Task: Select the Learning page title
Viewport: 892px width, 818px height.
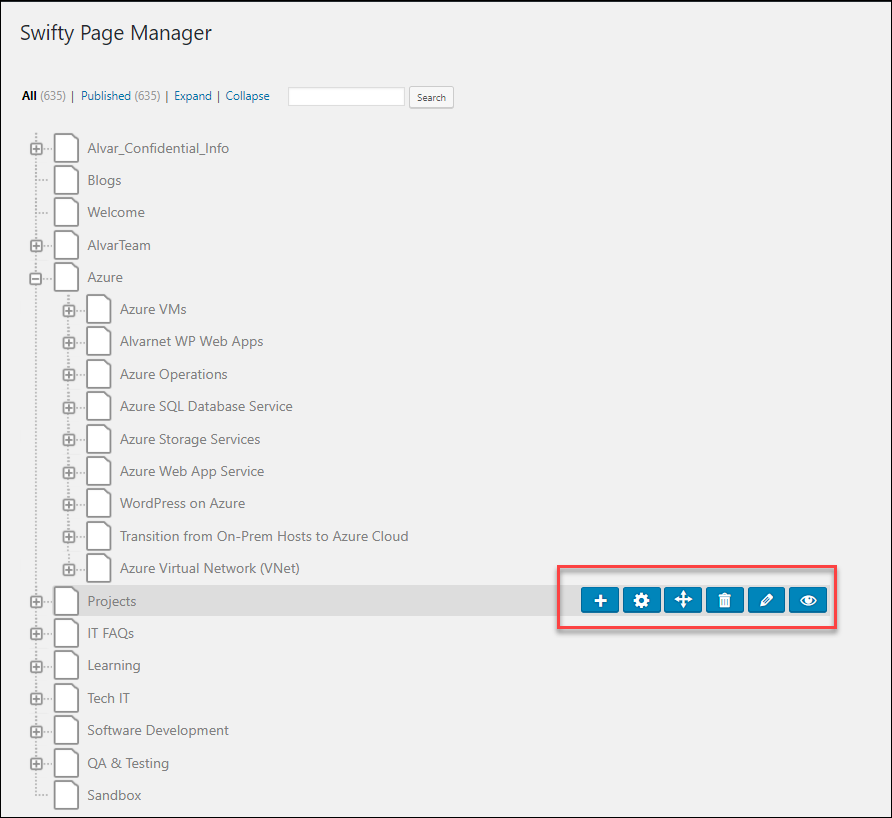Action: (114, 666)
